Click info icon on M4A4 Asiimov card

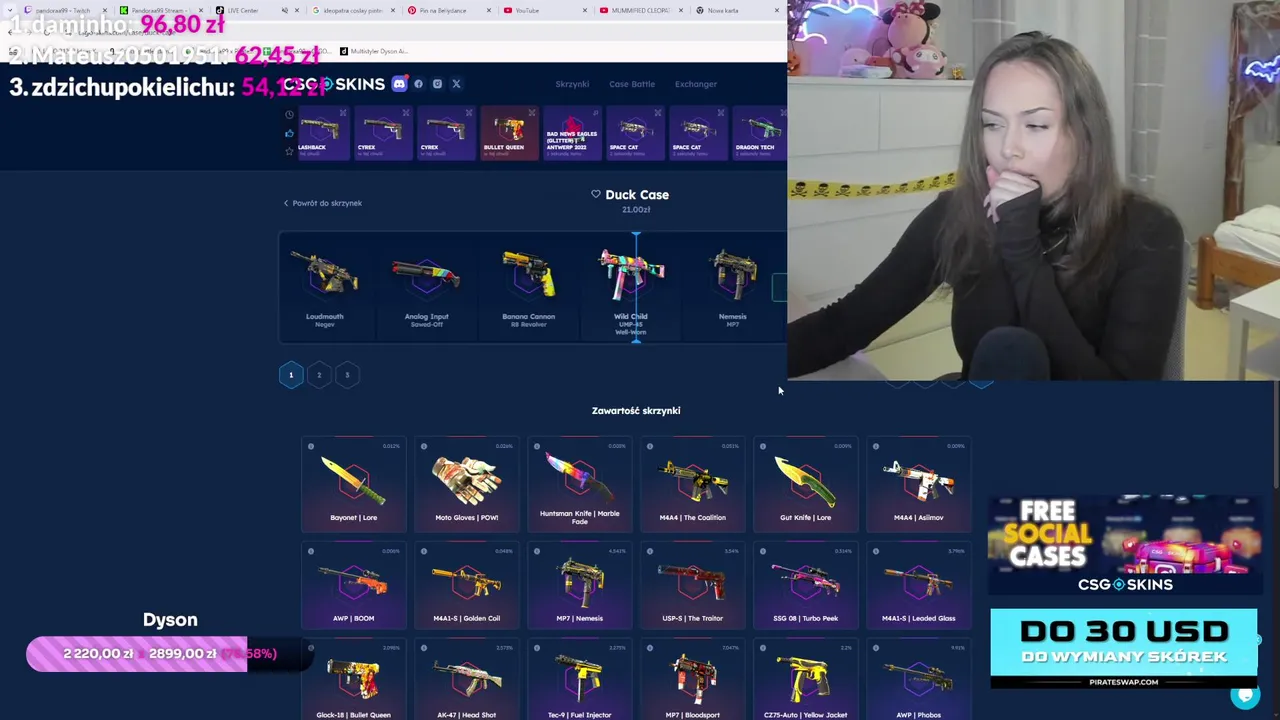pos(876,446)
